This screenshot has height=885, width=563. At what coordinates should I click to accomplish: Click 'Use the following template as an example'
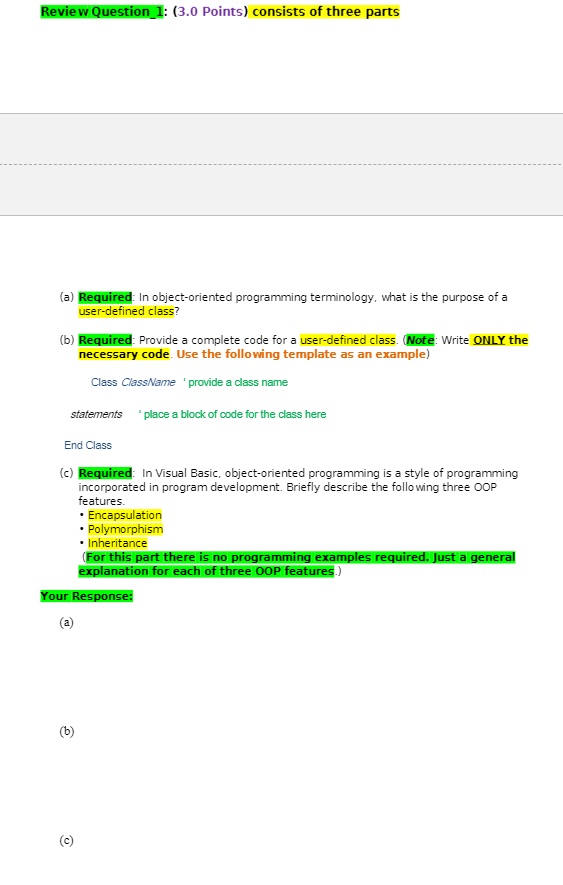click(300, 354)
